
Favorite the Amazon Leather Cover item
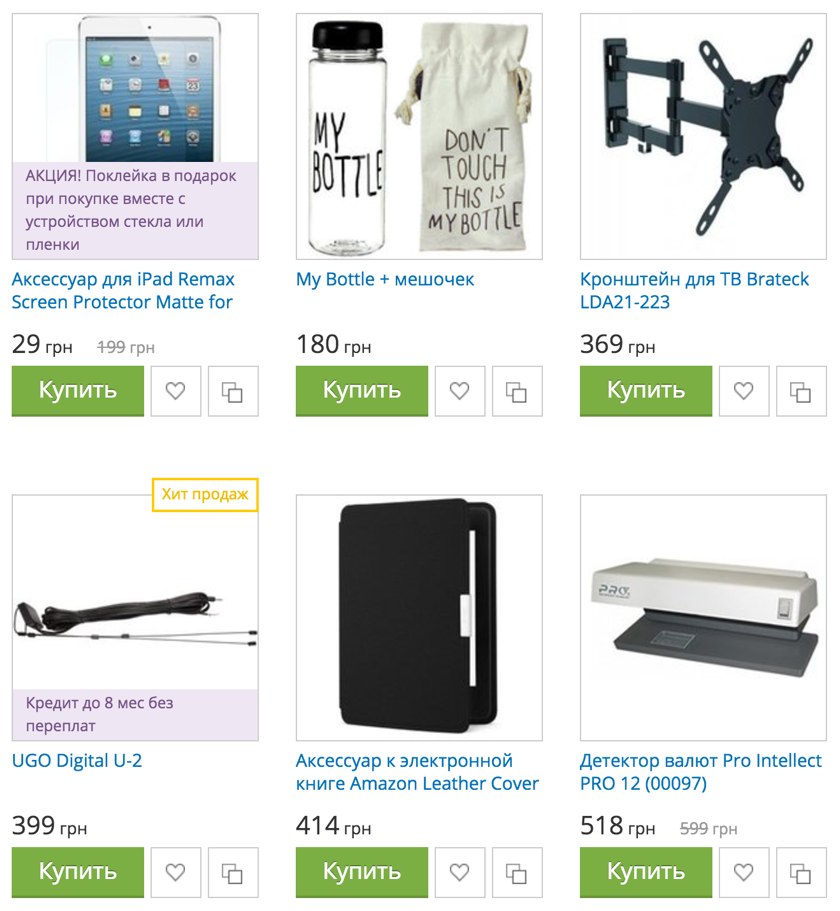point(460,872)
